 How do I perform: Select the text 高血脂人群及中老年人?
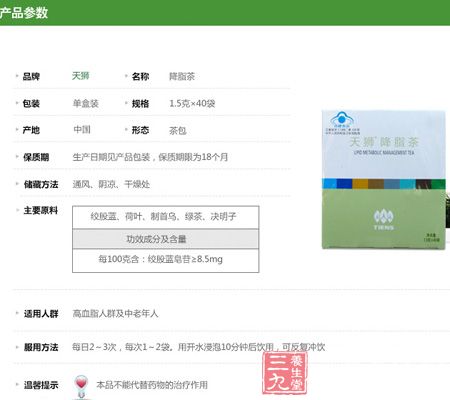pyautogui.click(x=115, y=314)
